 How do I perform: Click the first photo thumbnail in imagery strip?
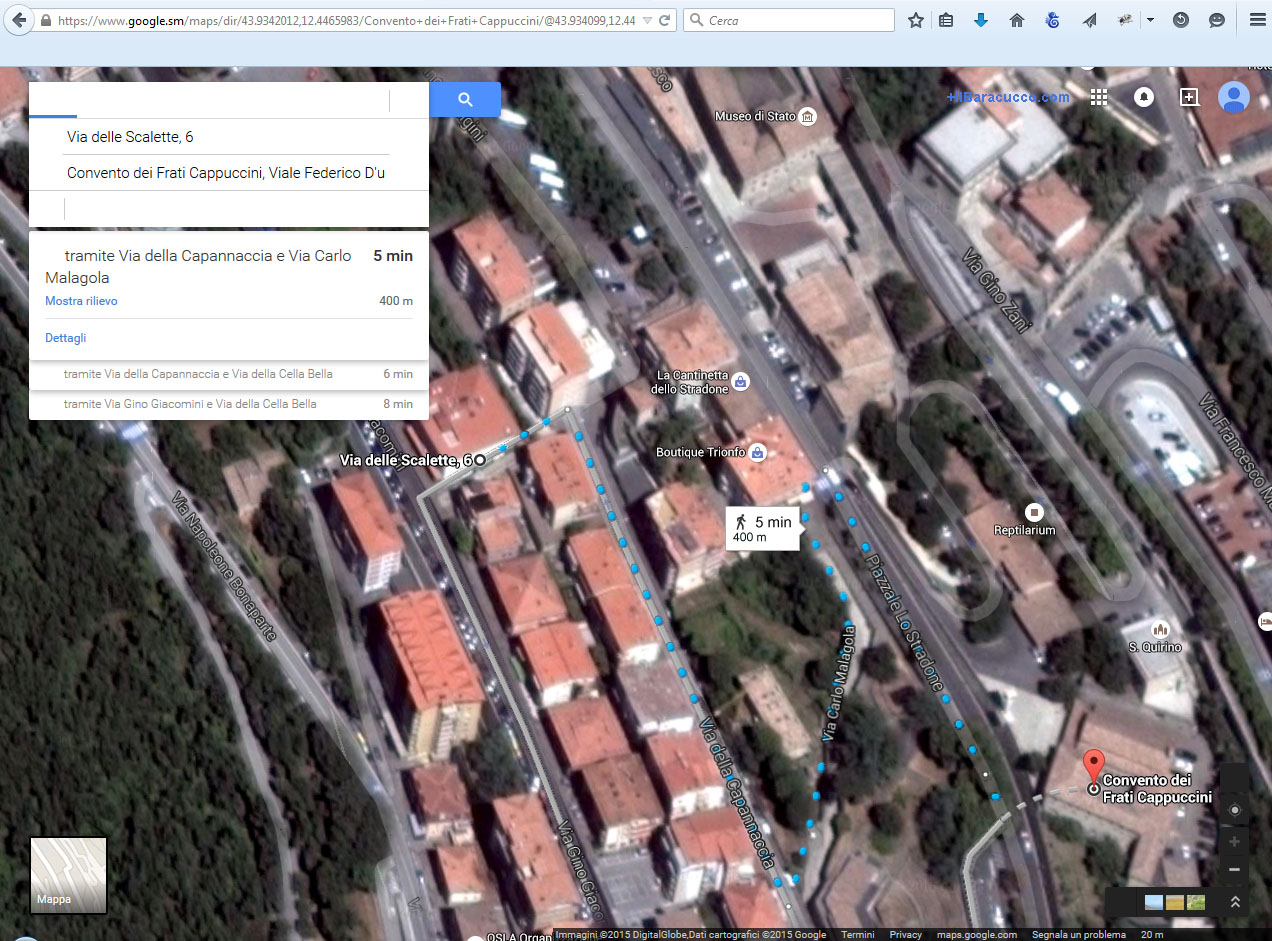(1154, 902)
